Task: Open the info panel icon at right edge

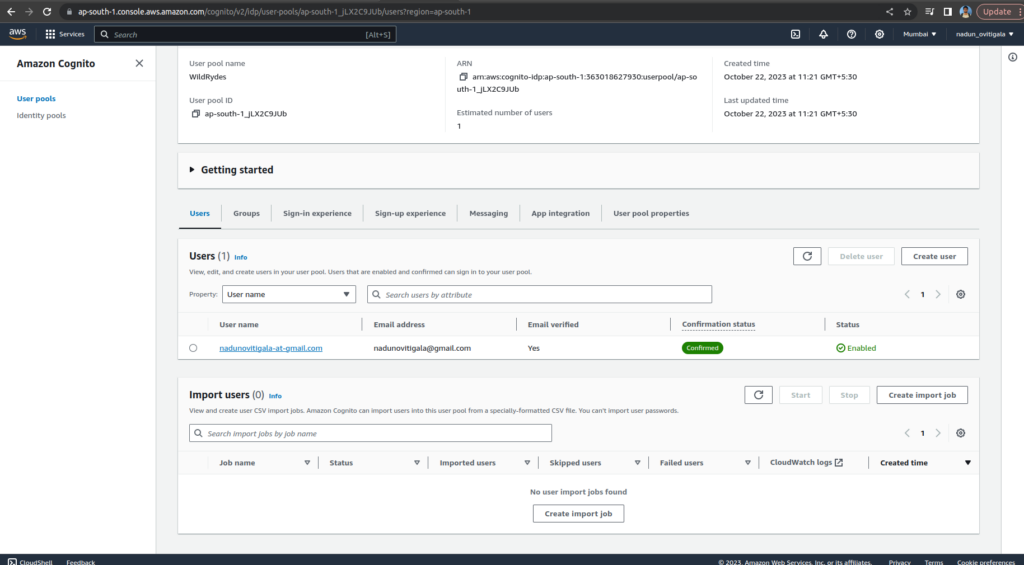Action: [x=1012, y=57]
